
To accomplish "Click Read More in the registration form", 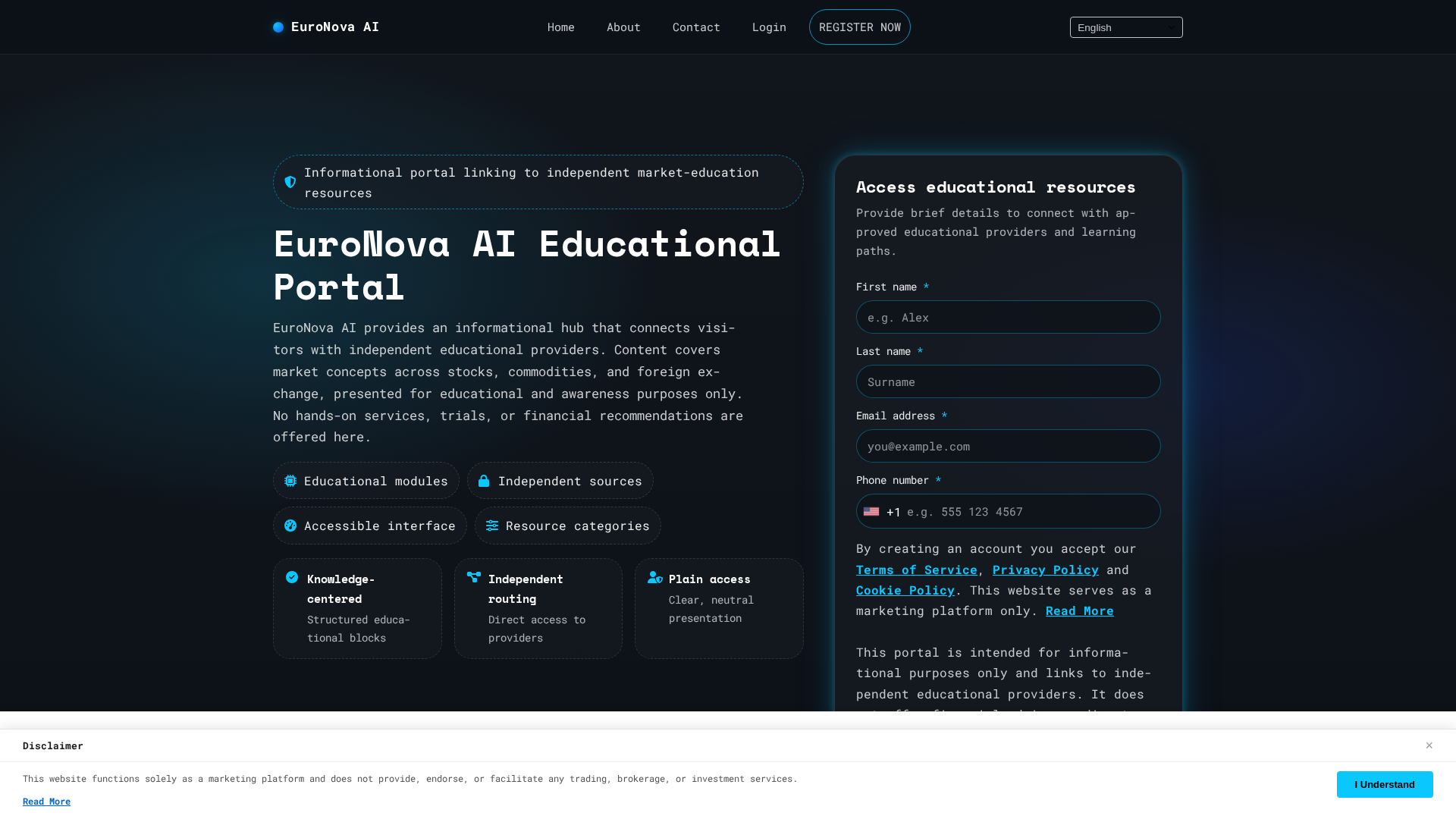I will point(1080,610).
